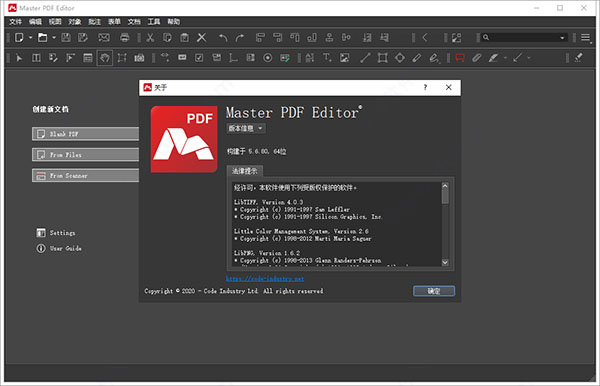This screenshot has width=600, height=386.
Task: Open the User Guide link
Action: pyautogui.click(x=59, y=248)
